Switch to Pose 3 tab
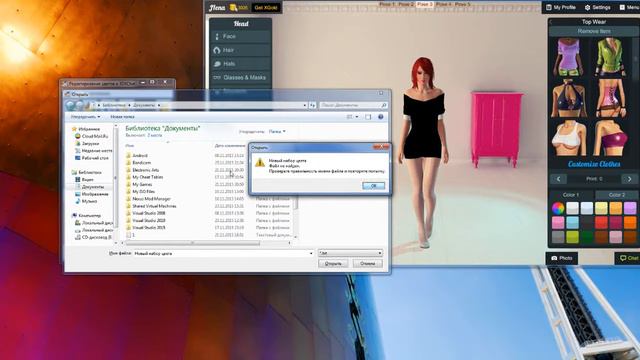This screenshot has height=360, width=640. [x=425, y=4]
